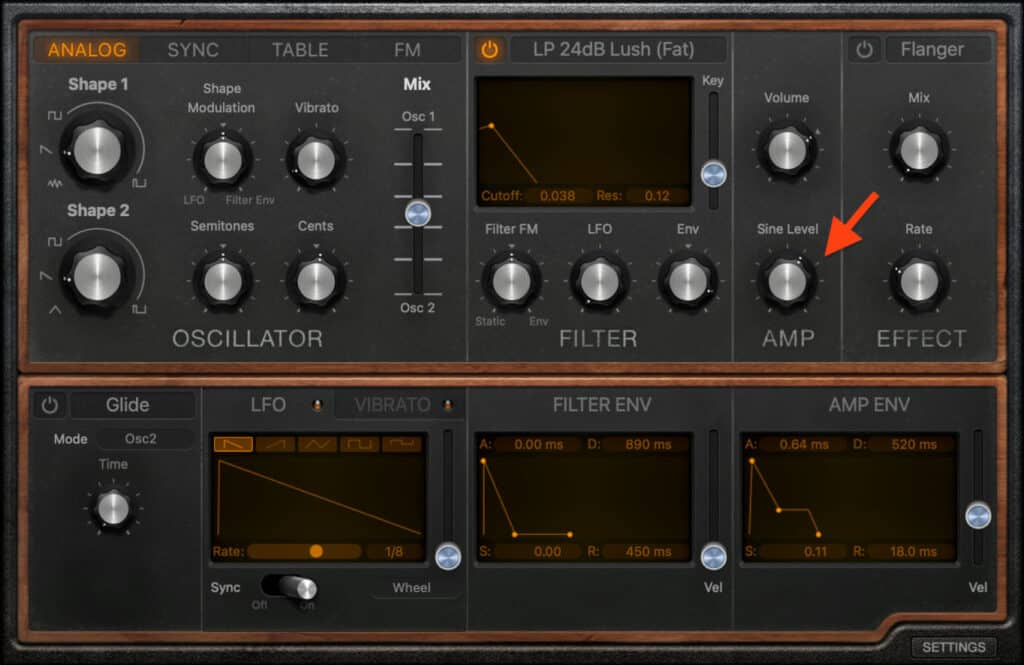Open the TABLE oscillator tab

tap(300, 49)
